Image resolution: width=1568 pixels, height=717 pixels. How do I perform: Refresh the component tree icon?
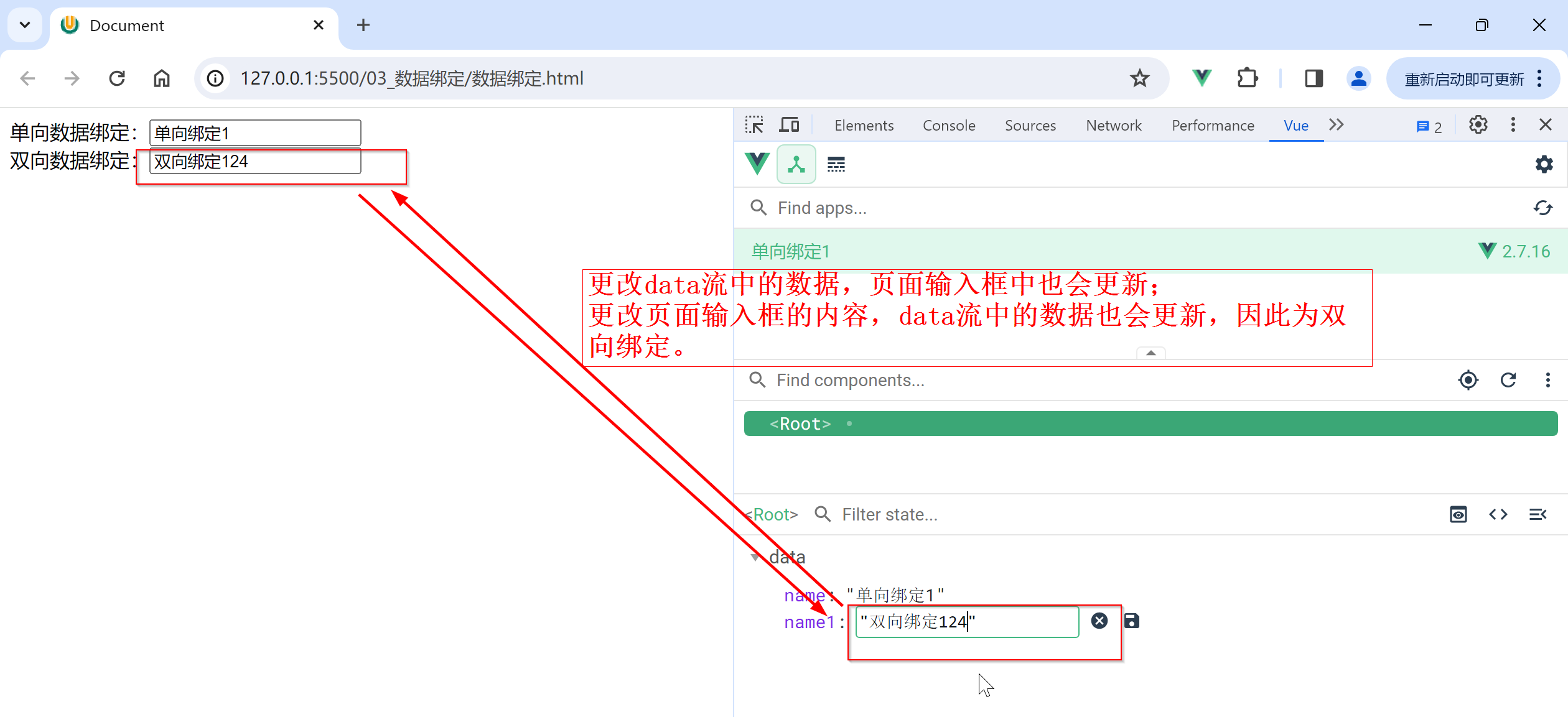(x=1508, y=380)
